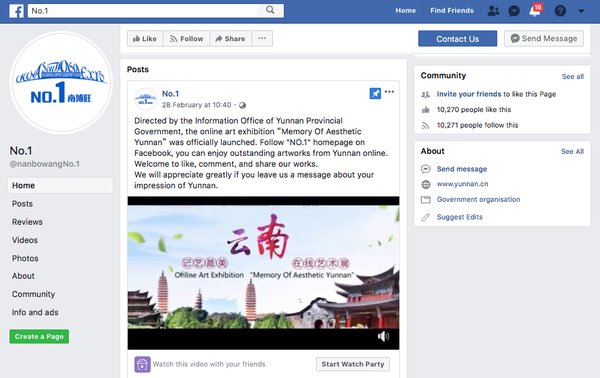
Task: Click See All in About panel
Action: pyautogui.click(x=572, y=152)
